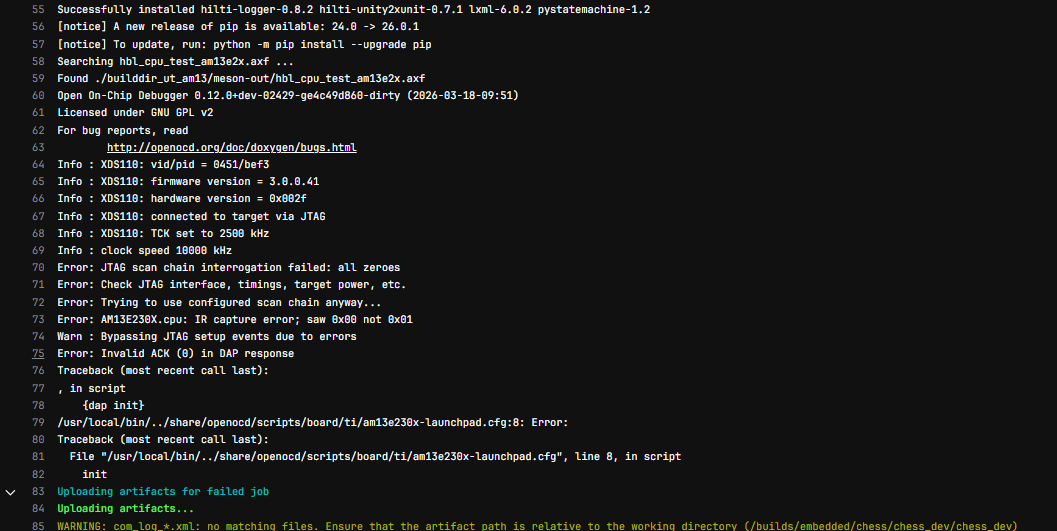The width and height of the screenshot is (1057, 531).
Task: Select line number 75
Action: point(38,353)
